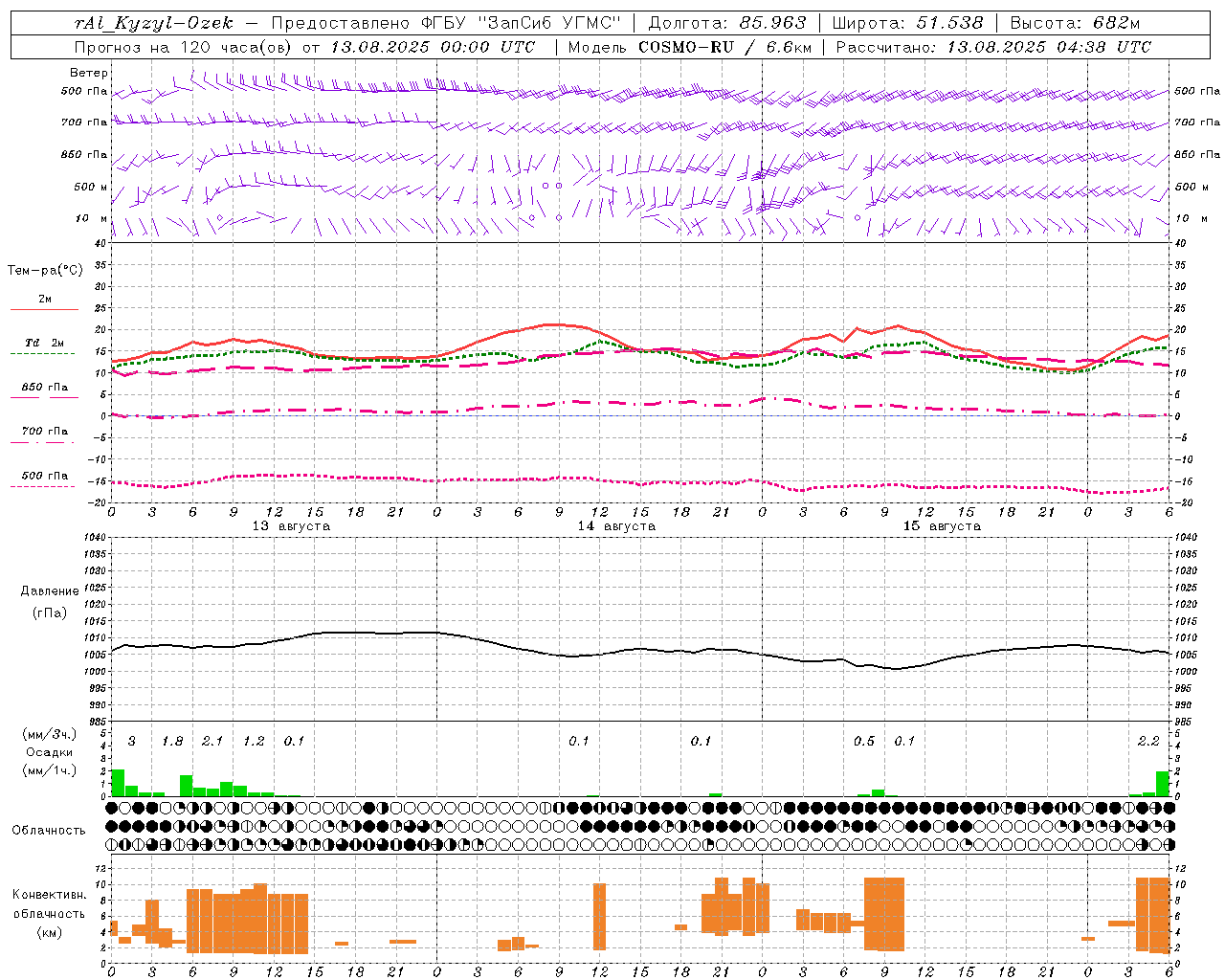Click the (гПа) pressure unit label

point(50,613)
